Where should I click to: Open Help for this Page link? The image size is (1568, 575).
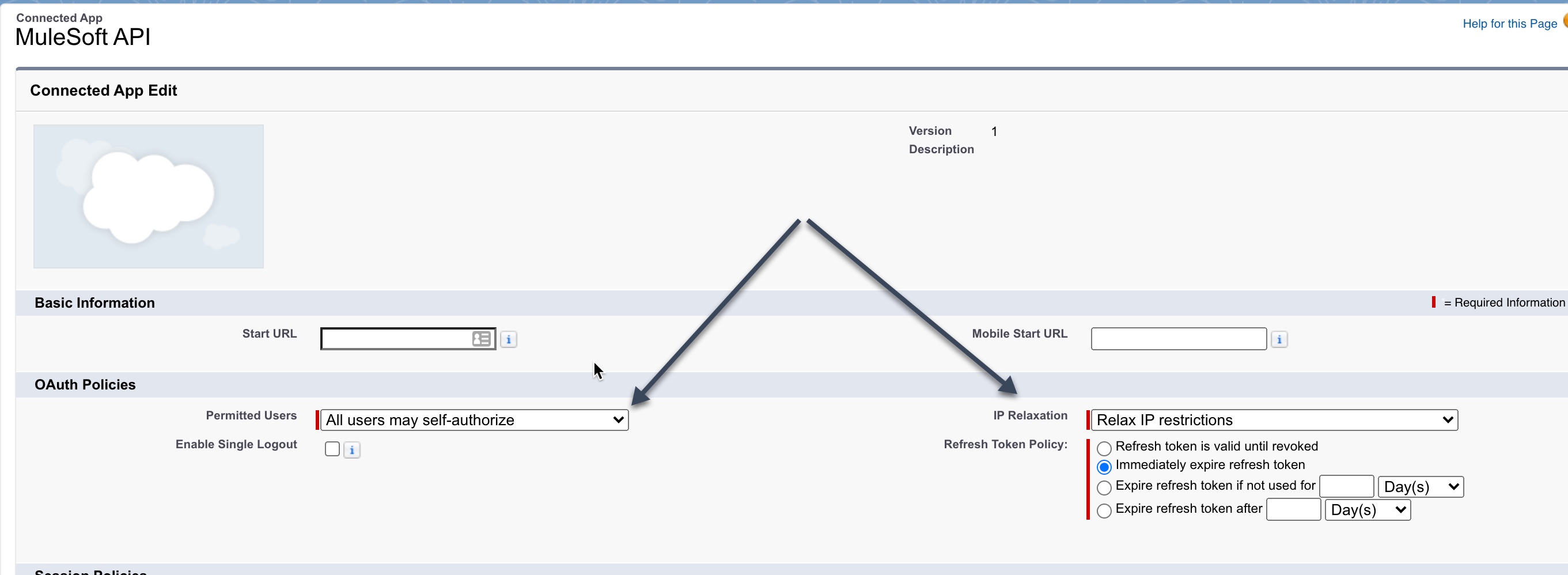click(1510, 24)
